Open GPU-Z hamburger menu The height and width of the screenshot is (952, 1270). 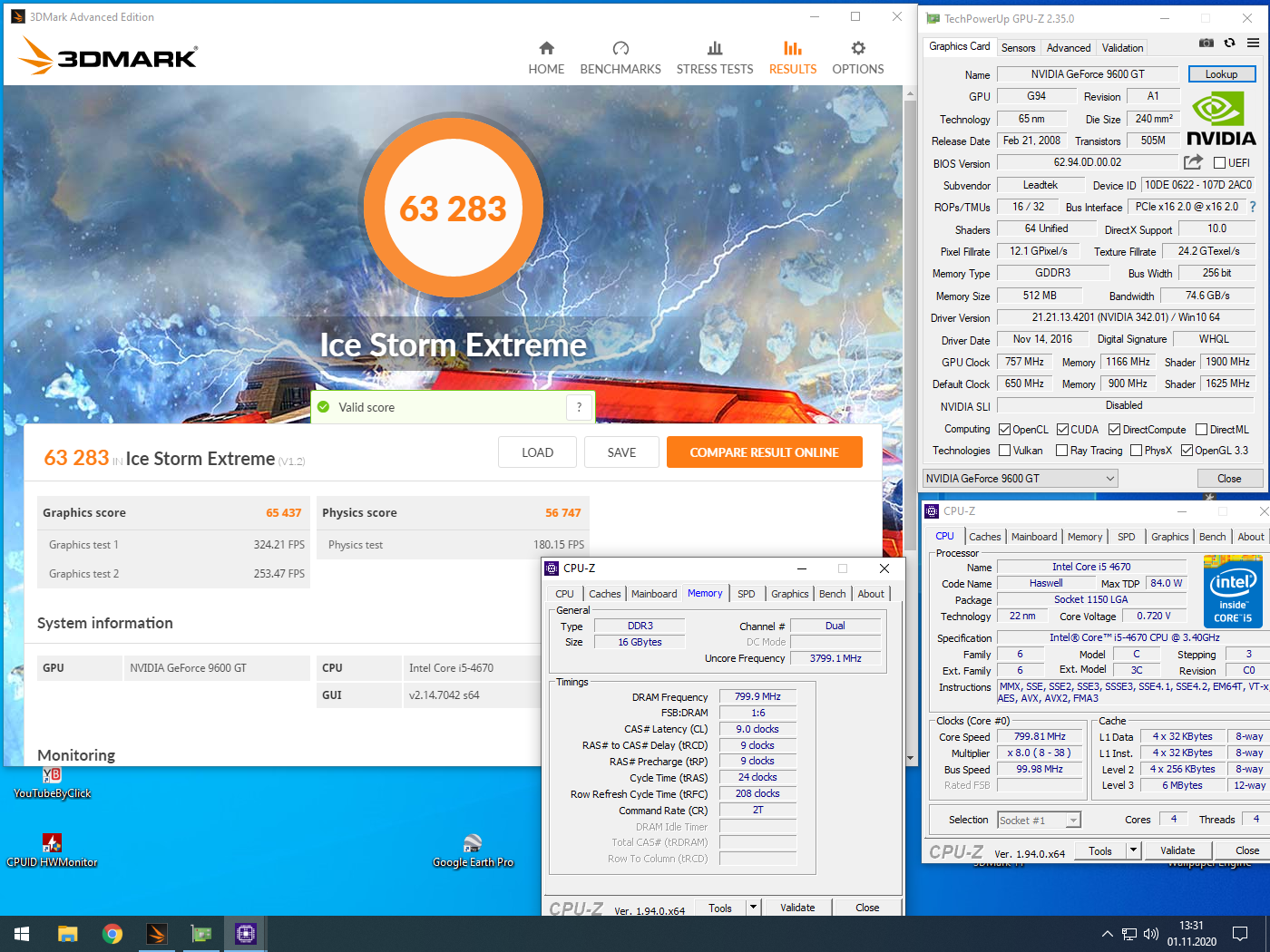pyautogui.click(x=1253, y=43)
